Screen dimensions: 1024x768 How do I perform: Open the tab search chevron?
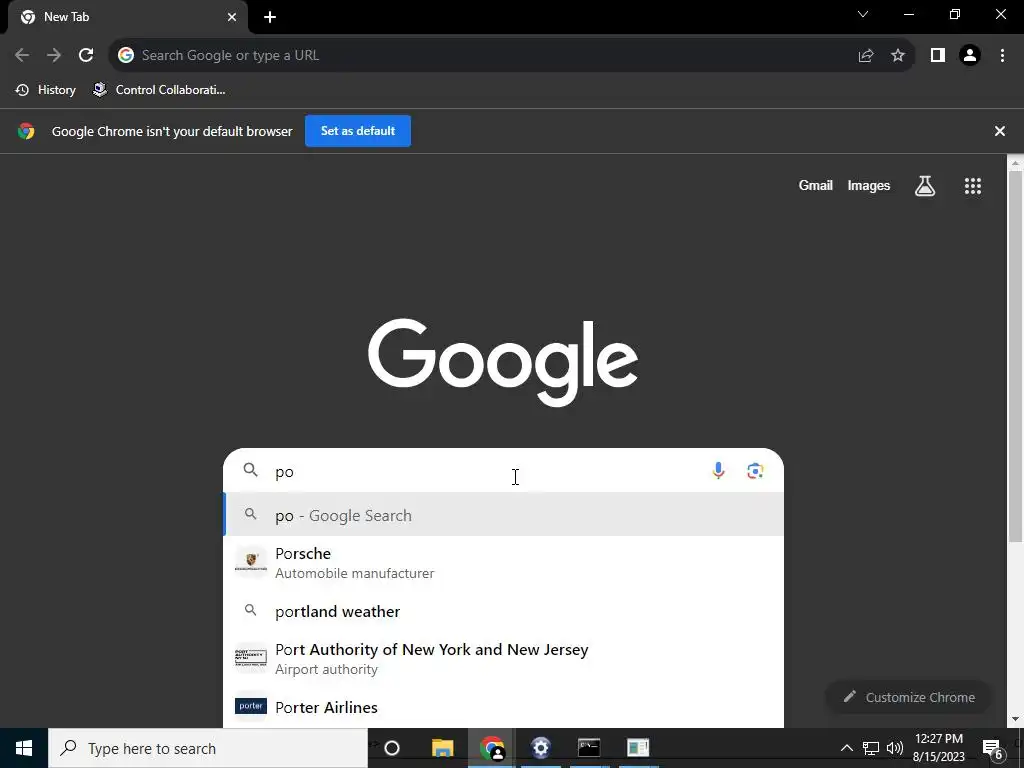pyautogui.click(x=863, y=14)
